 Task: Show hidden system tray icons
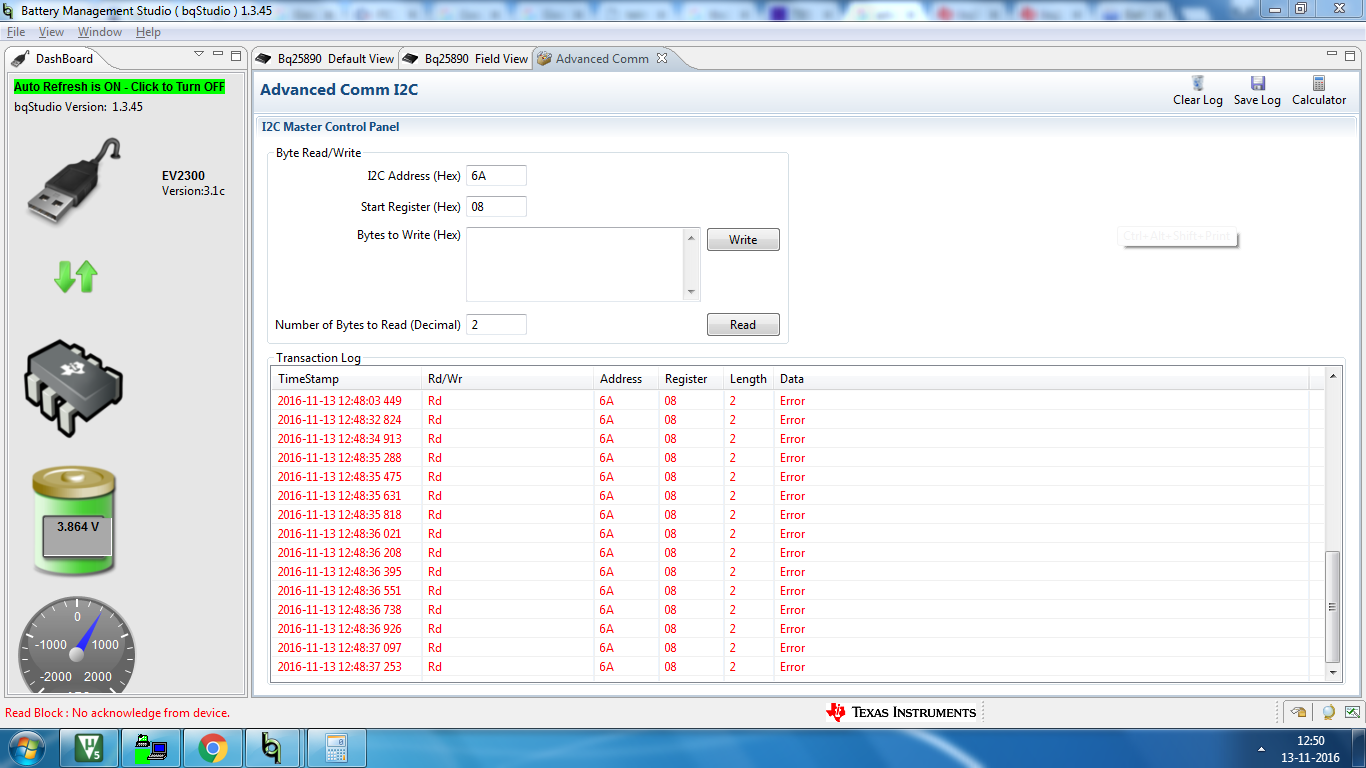click(x=1261, y=748)
